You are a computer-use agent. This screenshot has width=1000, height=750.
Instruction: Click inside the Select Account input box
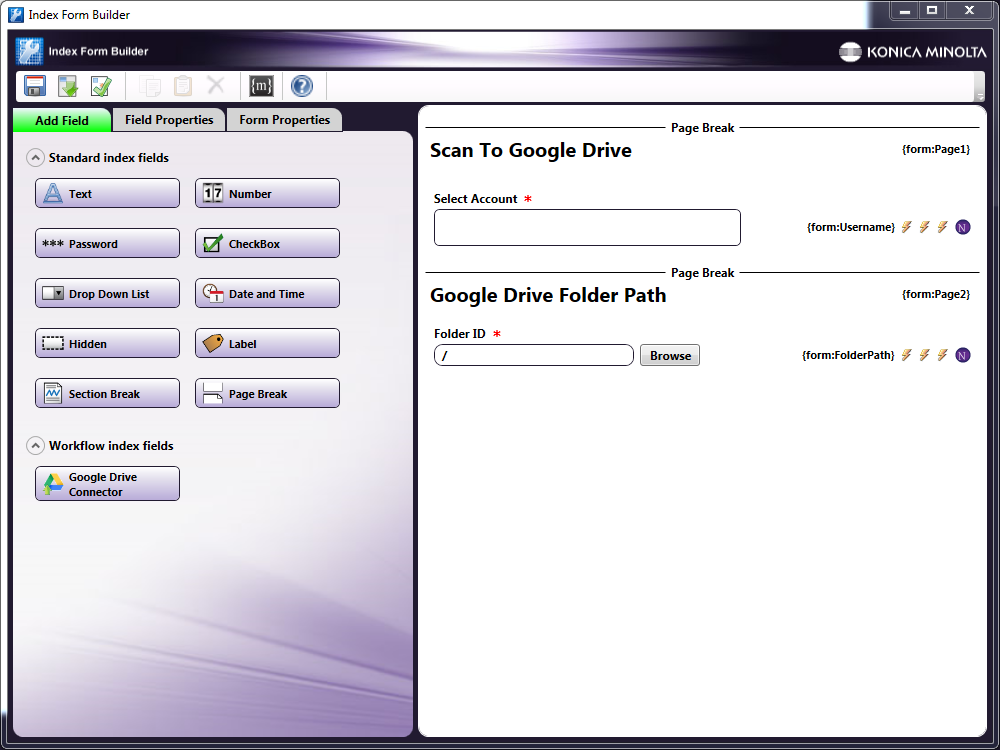(x=587, y=228)
